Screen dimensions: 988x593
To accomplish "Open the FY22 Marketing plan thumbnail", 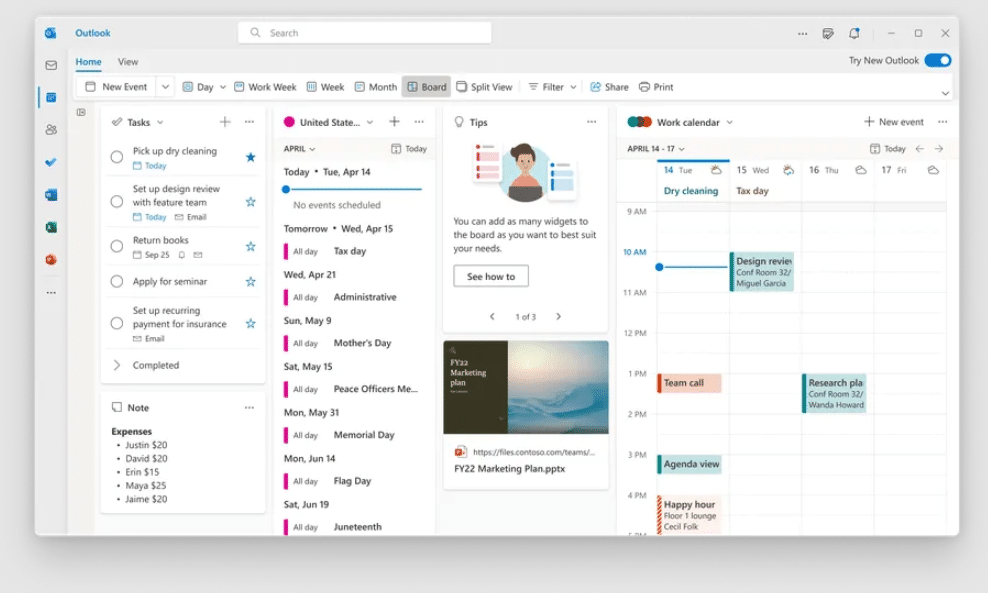I will [526, 387].
